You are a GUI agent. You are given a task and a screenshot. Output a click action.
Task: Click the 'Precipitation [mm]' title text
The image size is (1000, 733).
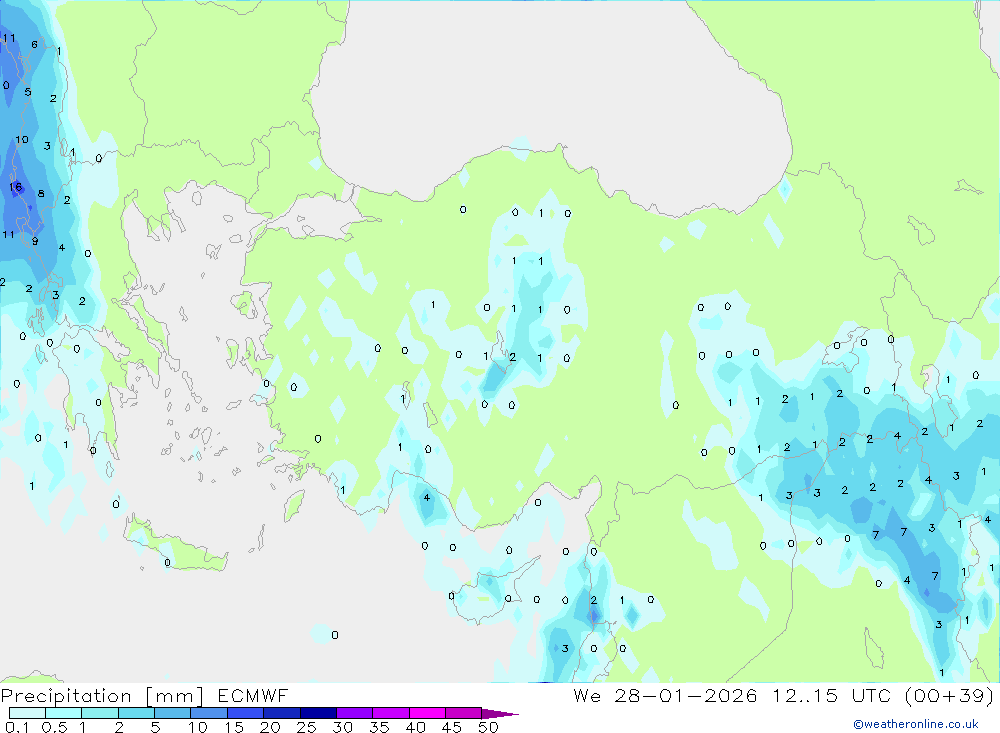click(x=102, y=696)
